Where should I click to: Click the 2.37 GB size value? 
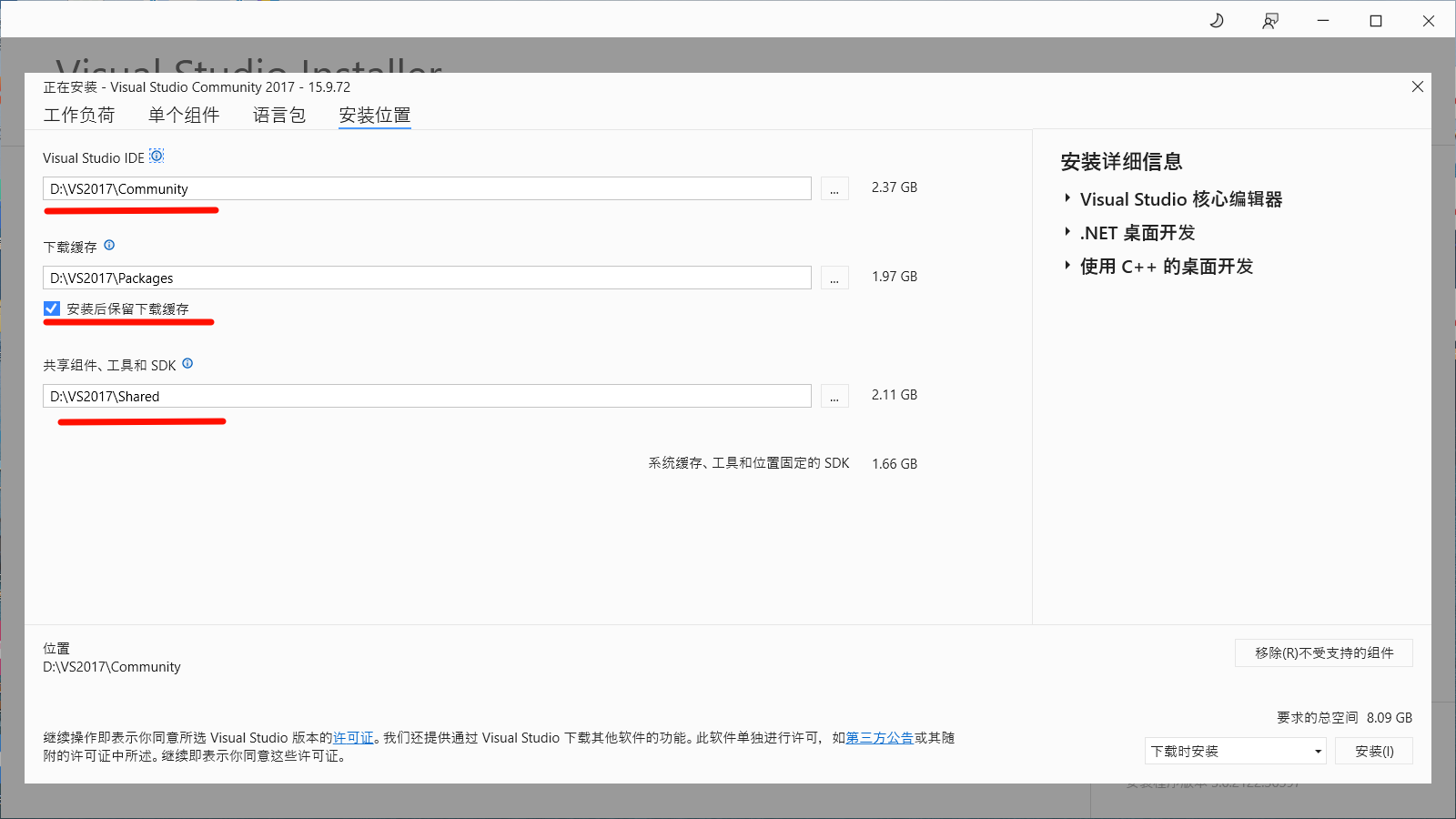[x=895, y=187]
